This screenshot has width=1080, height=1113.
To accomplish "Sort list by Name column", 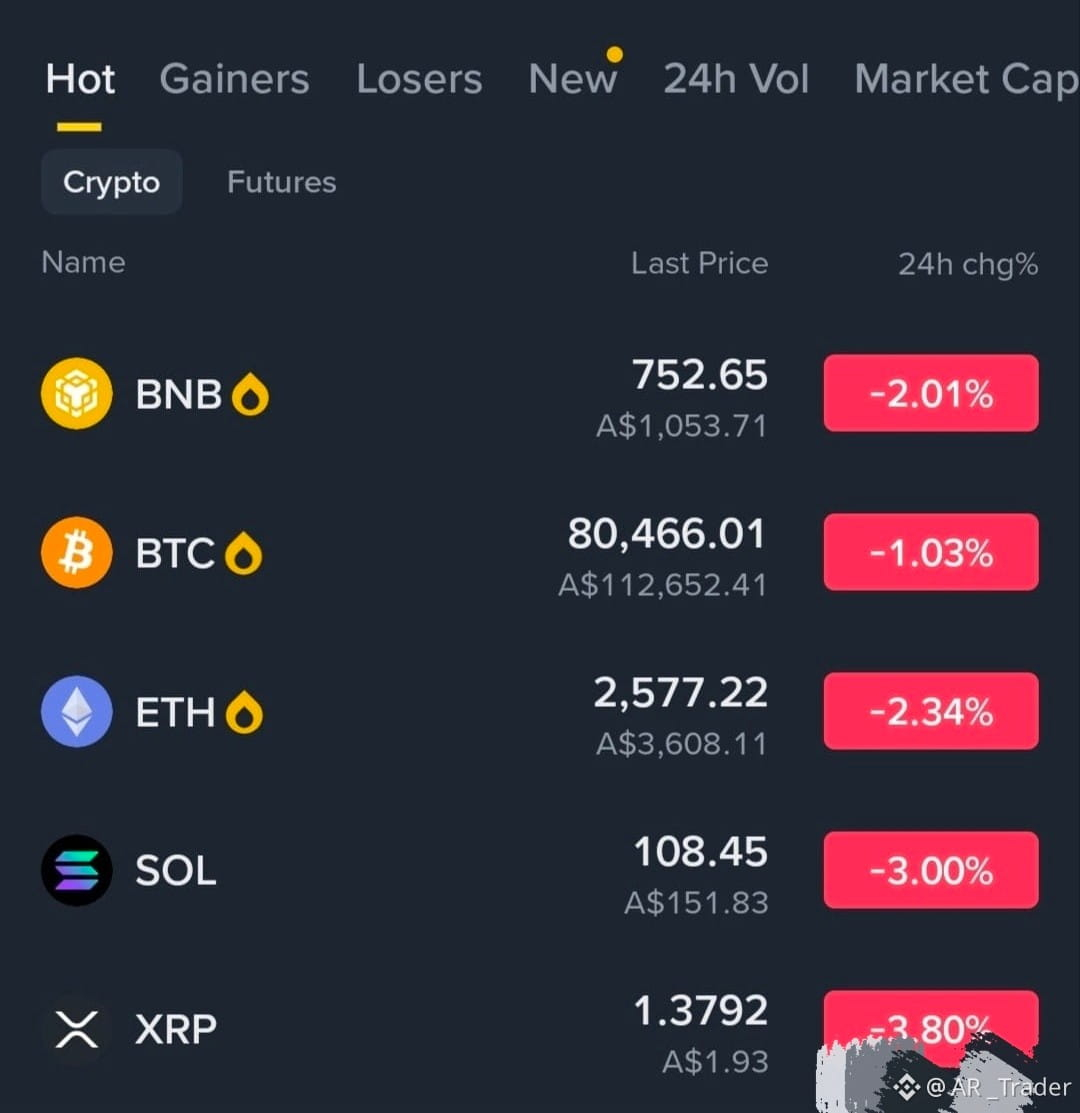I will tap(83, 263).
